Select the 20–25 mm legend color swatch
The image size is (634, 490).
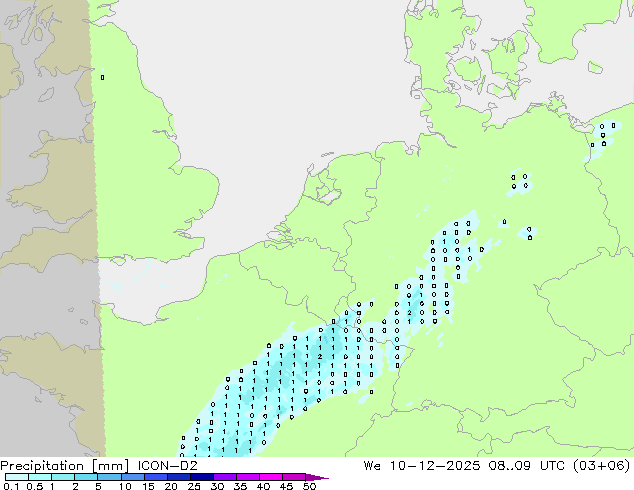tap(178, 477)
